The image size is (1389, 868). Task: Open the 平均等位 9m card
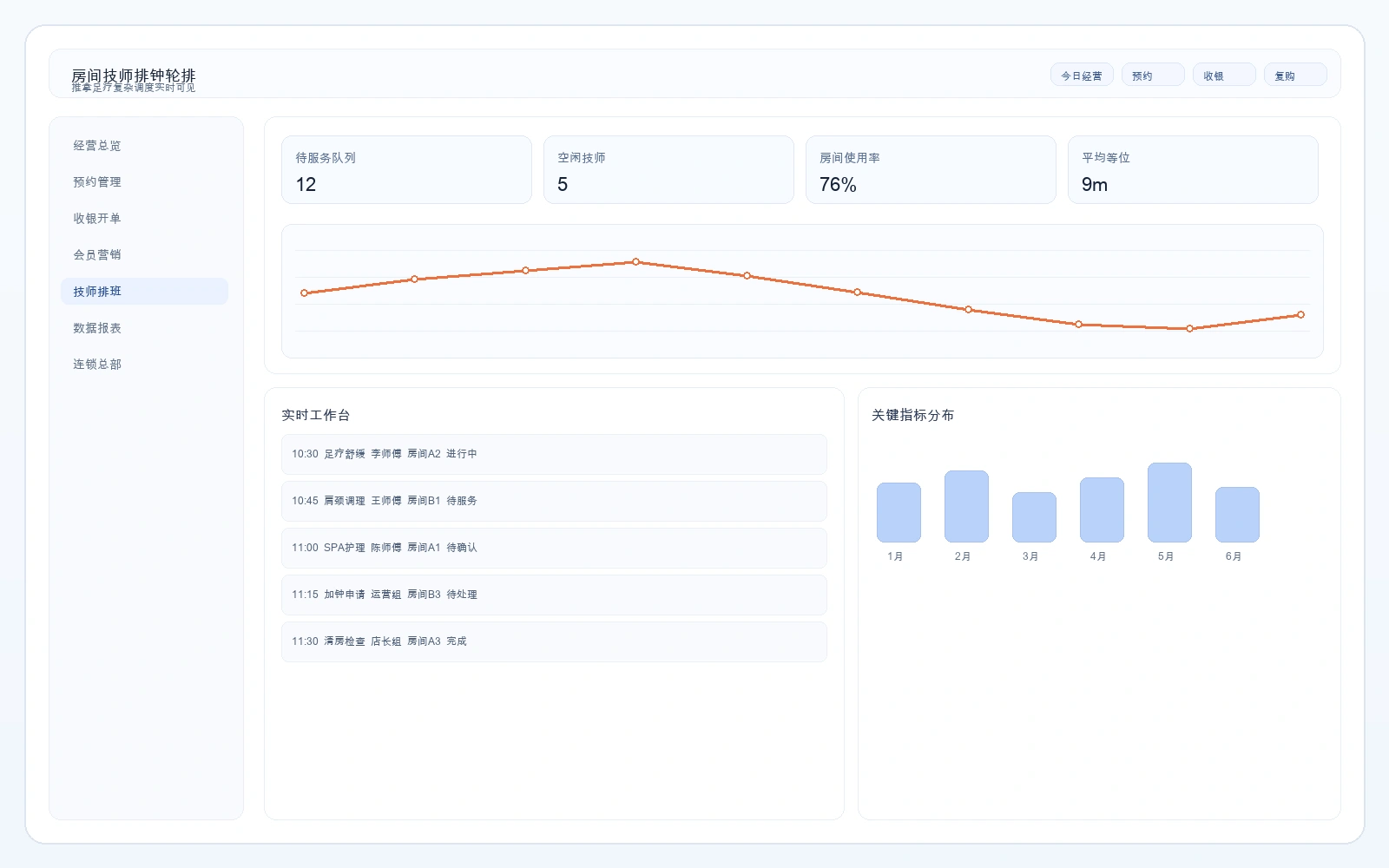(1193, 170)
